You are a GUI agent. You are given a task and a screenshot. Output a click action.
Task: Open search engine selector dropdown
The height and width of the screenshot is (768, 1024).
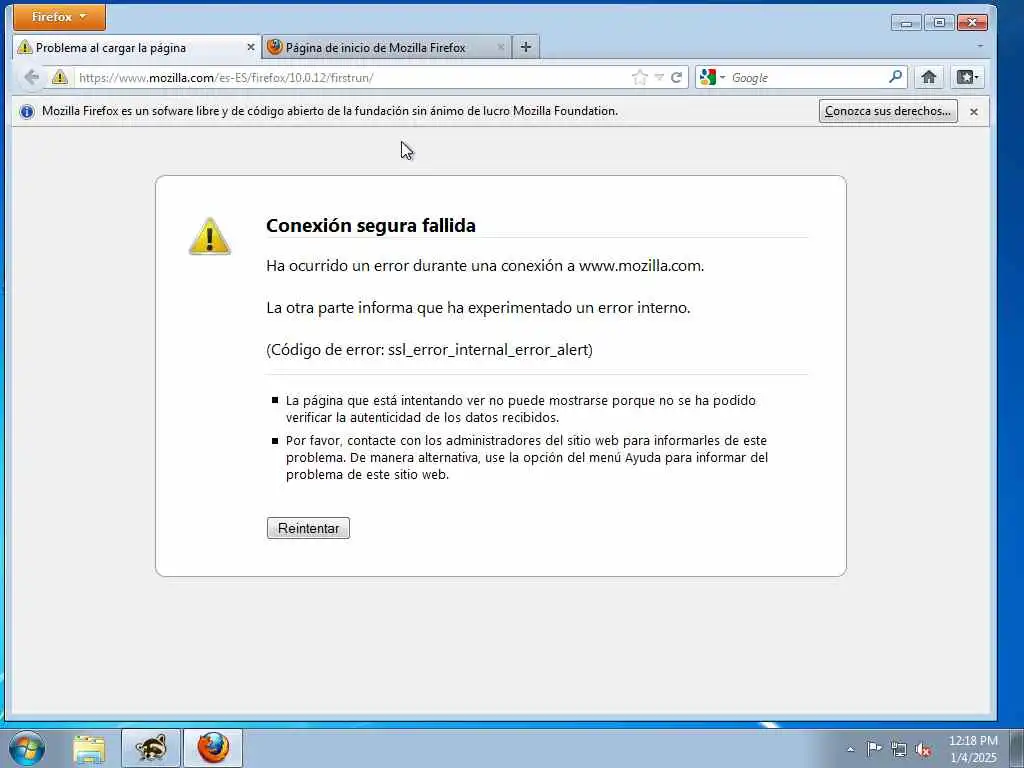click(x=712, y=78)
